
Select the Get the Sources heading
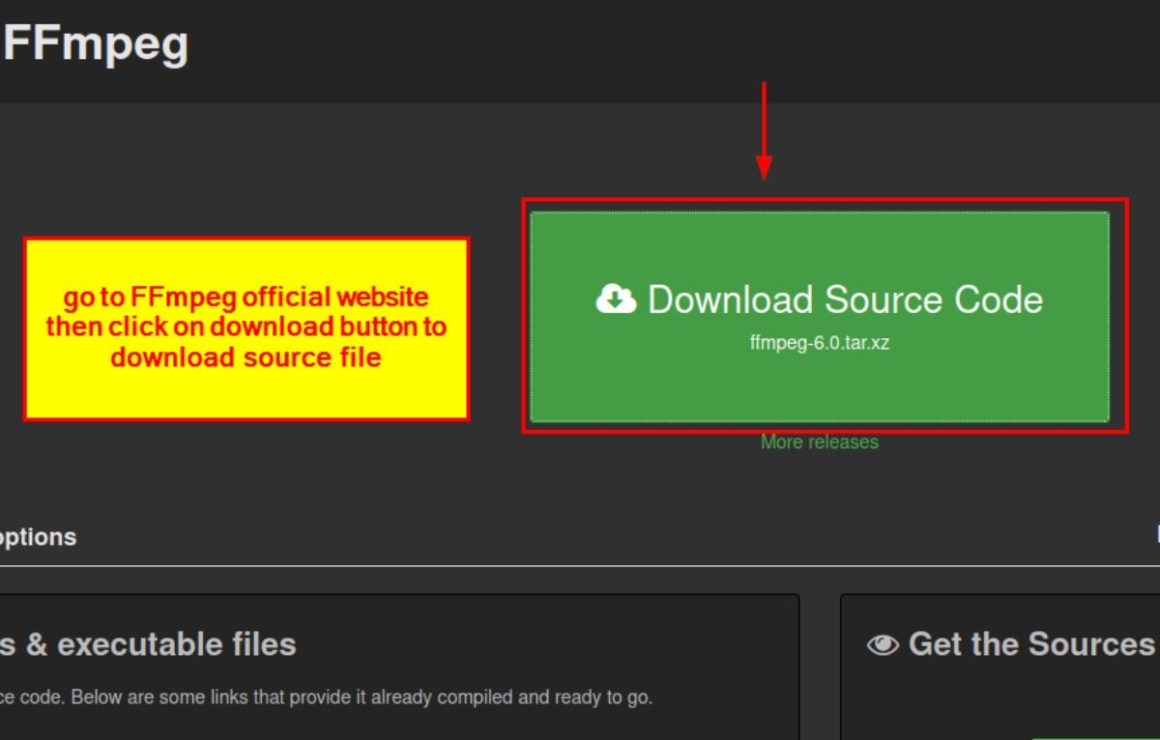[1030, 645]
